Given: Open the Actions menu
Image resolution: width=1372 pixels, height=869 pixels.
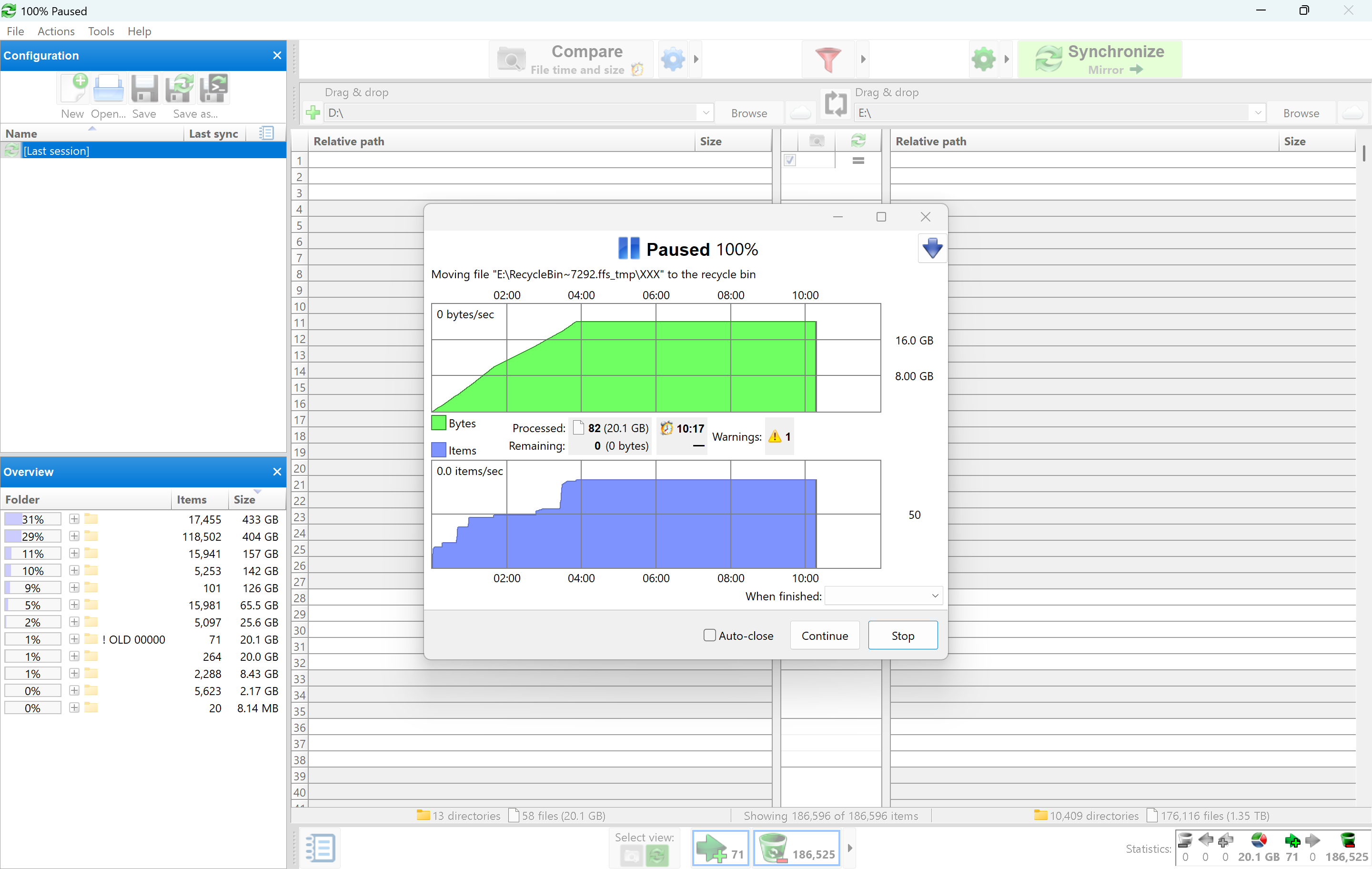Looking at the screenshot, I should coord(56,31).
